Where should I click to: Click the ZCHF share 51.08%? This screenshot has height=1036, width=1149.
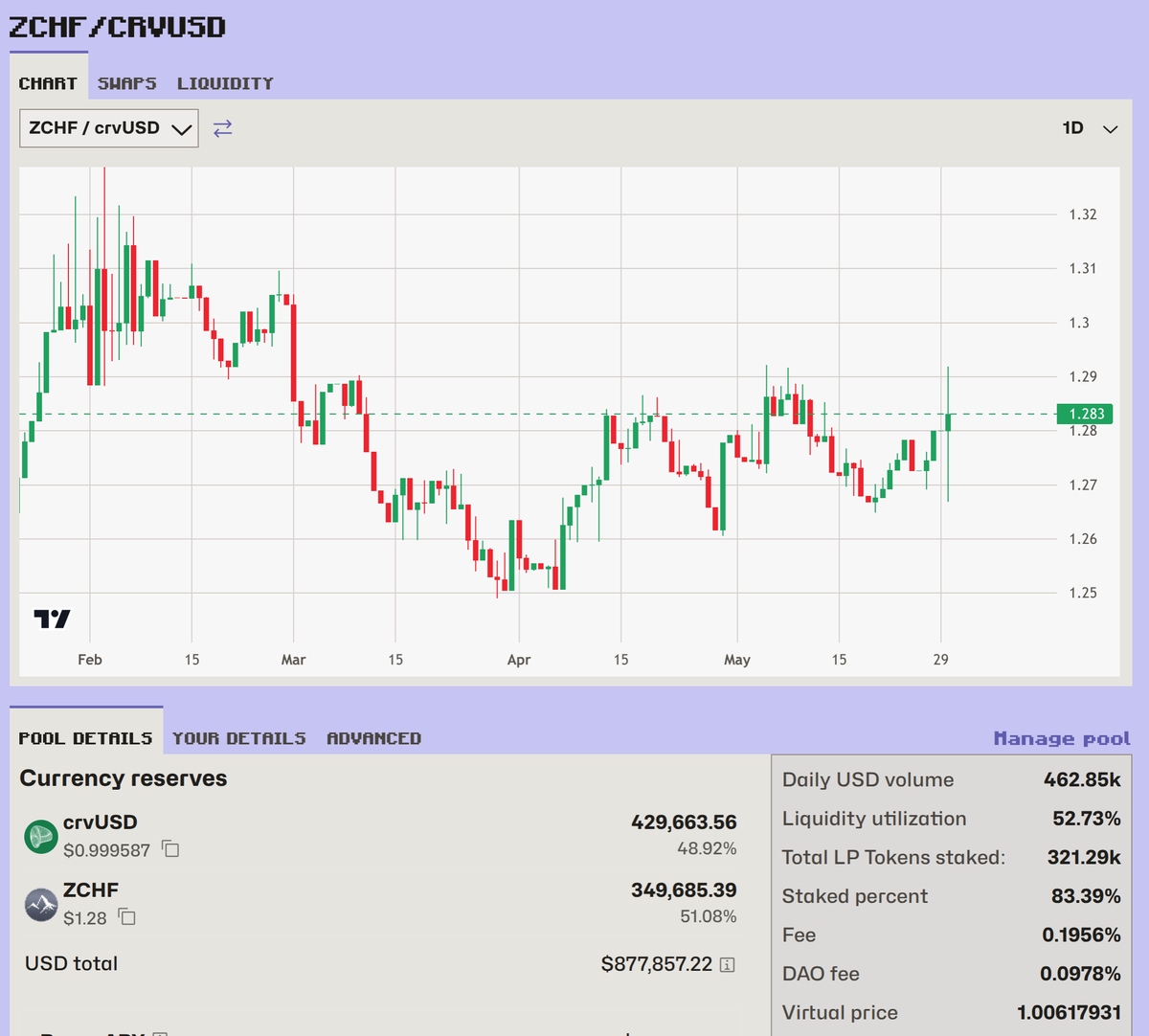708,916
